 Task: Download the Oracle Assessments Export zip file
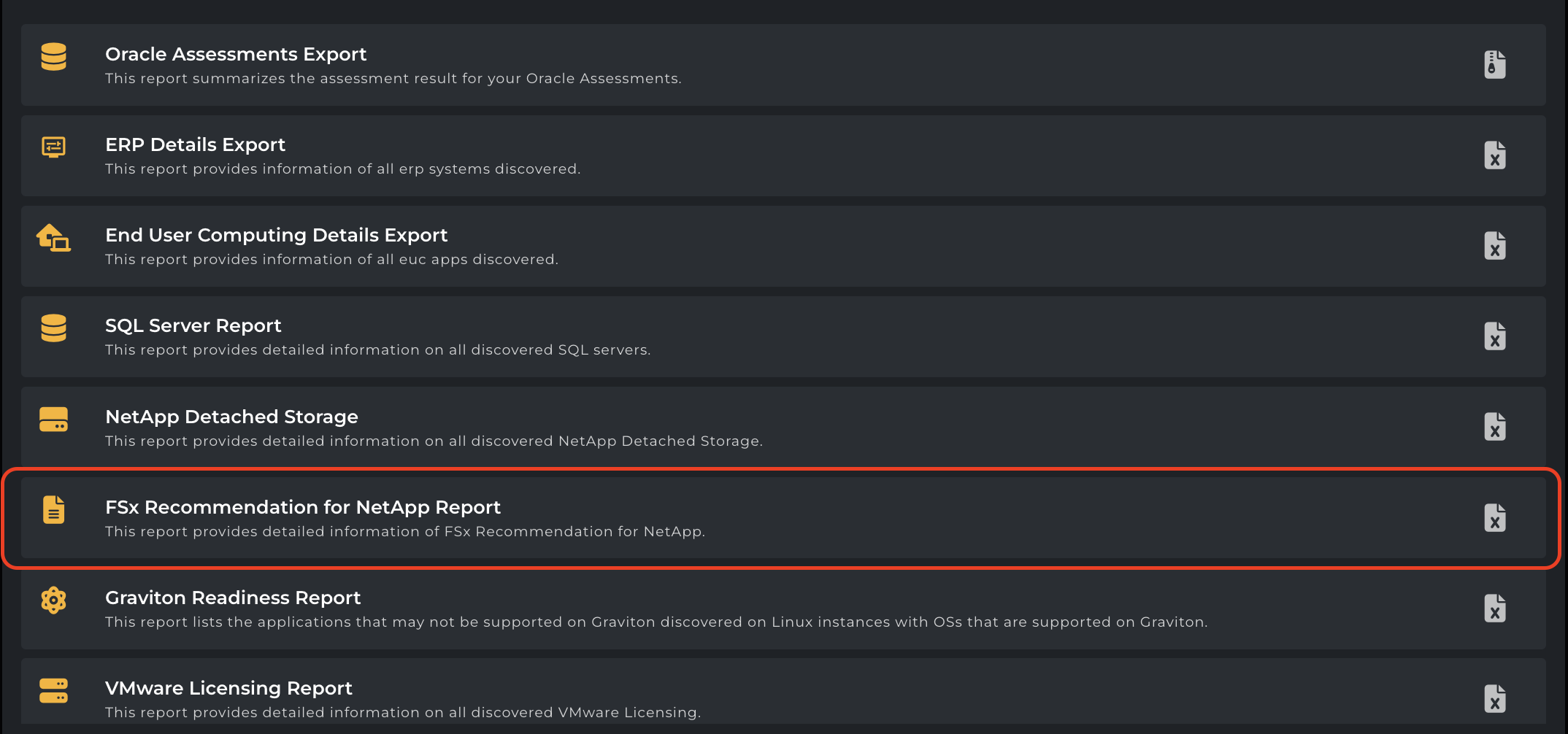pyautogui.click(x=1494, y=65)
